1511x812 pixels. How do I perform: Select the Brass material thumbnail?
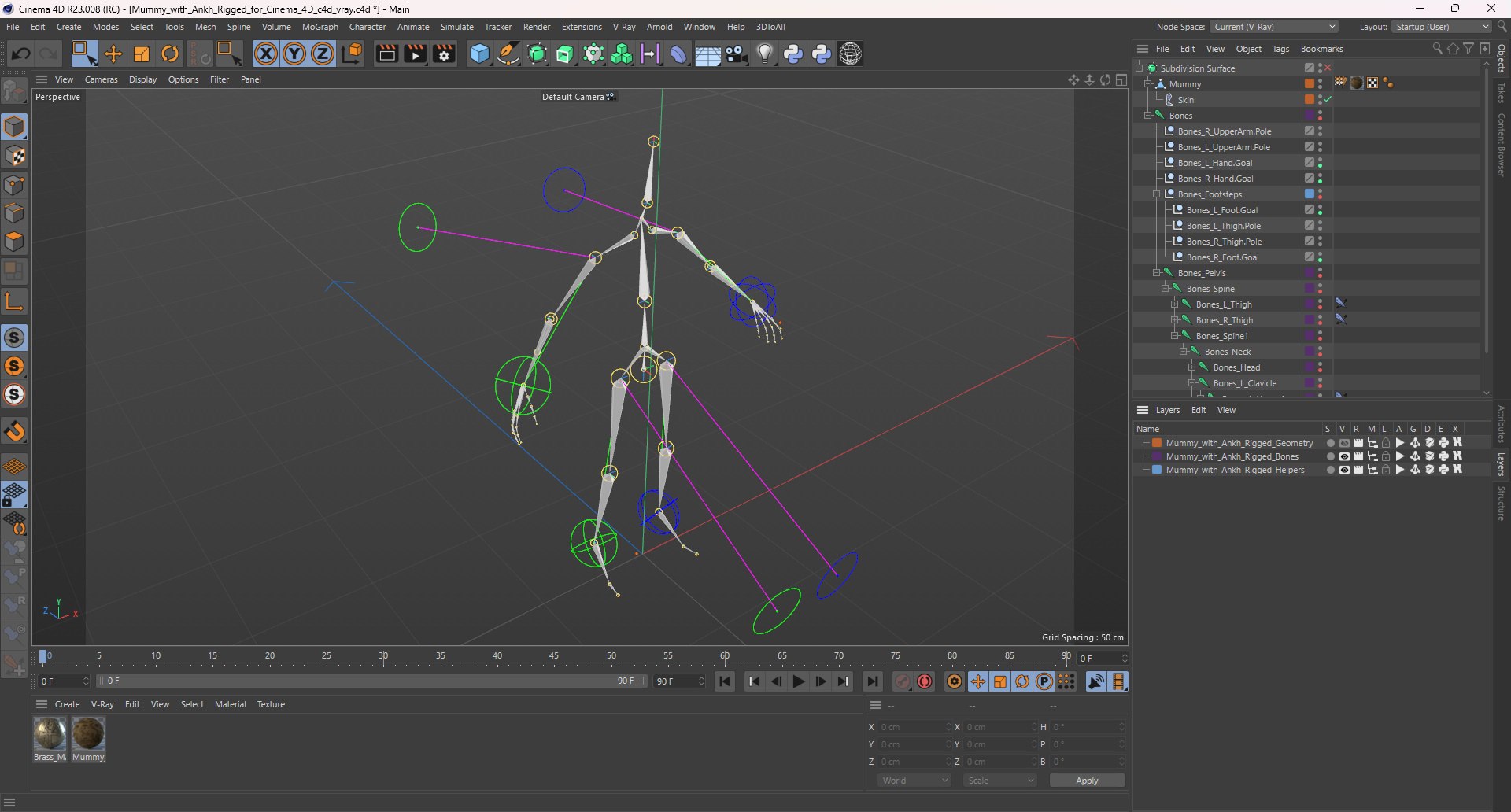pos(50,733)
